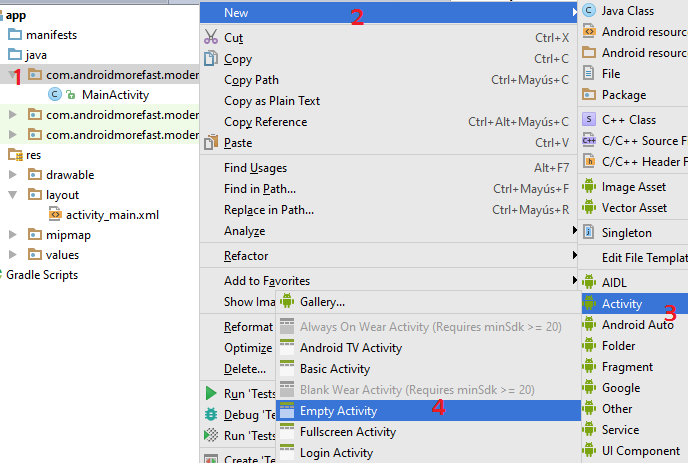
Task: Open the Refactor submenu arrow
Action: pos(574,255)
